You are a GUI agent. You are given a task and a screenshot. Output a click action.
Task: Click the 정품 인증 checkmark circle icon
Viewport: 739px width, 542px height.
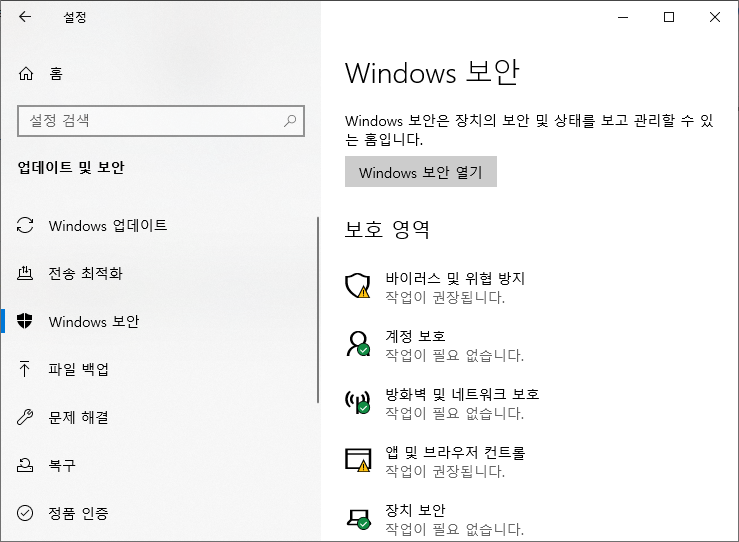(25, 513)
